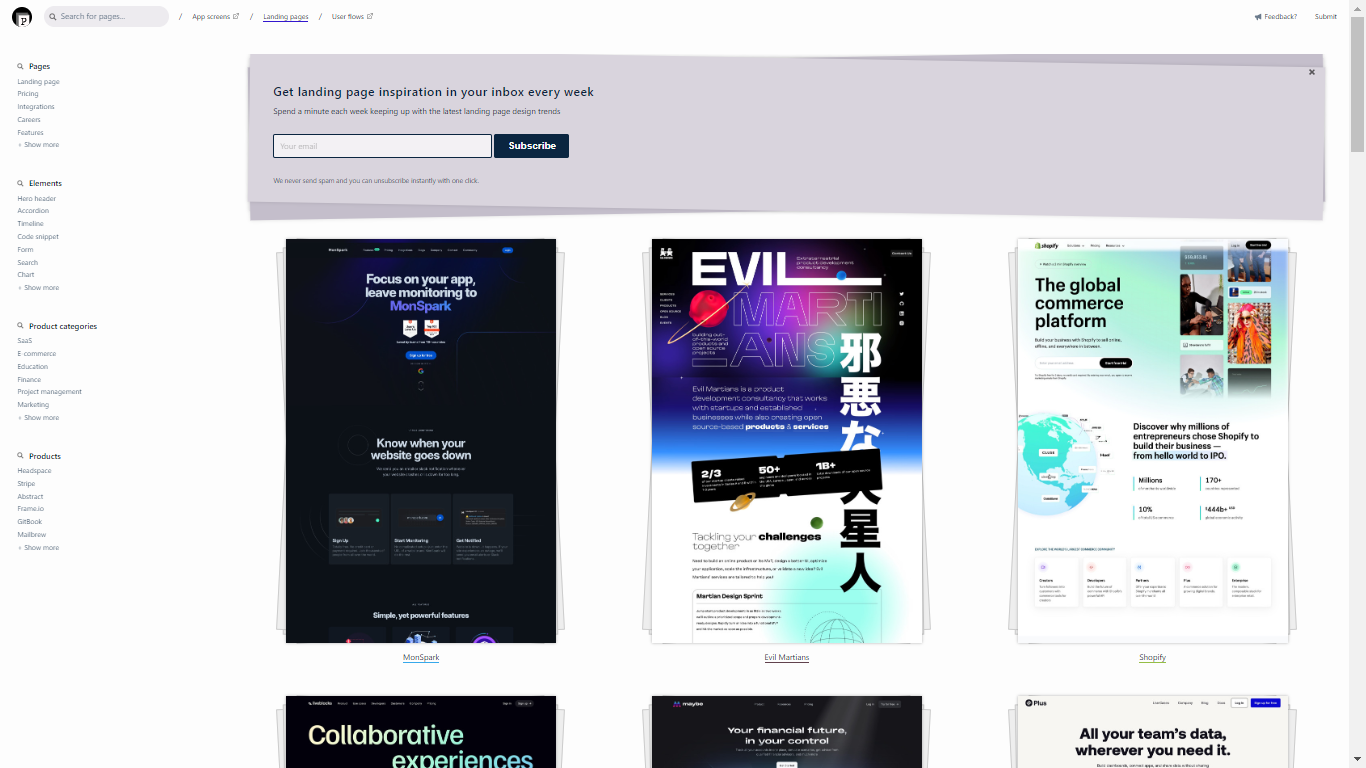Open the Collaborative experiences page thumbnail

(421, 732)
